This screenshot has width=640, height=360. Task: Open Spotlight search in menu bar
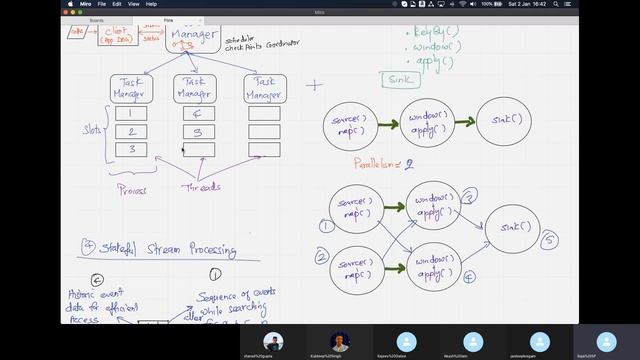[556, 4]
